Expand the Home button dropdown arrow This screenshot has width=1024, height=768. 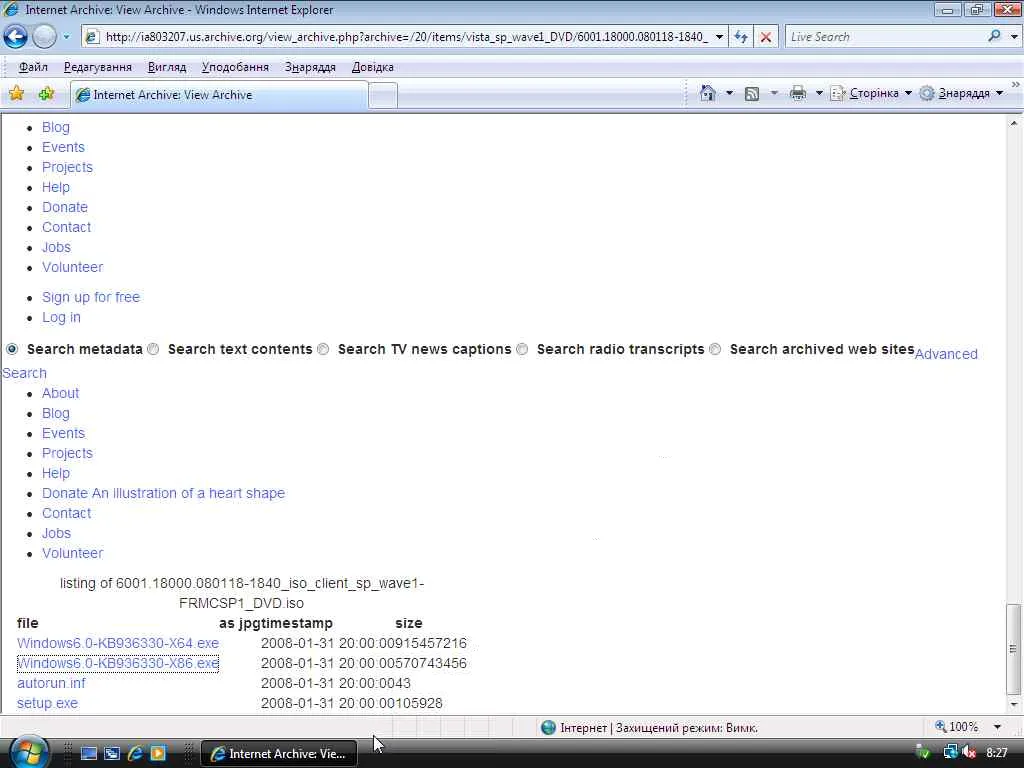click(729, 93)
